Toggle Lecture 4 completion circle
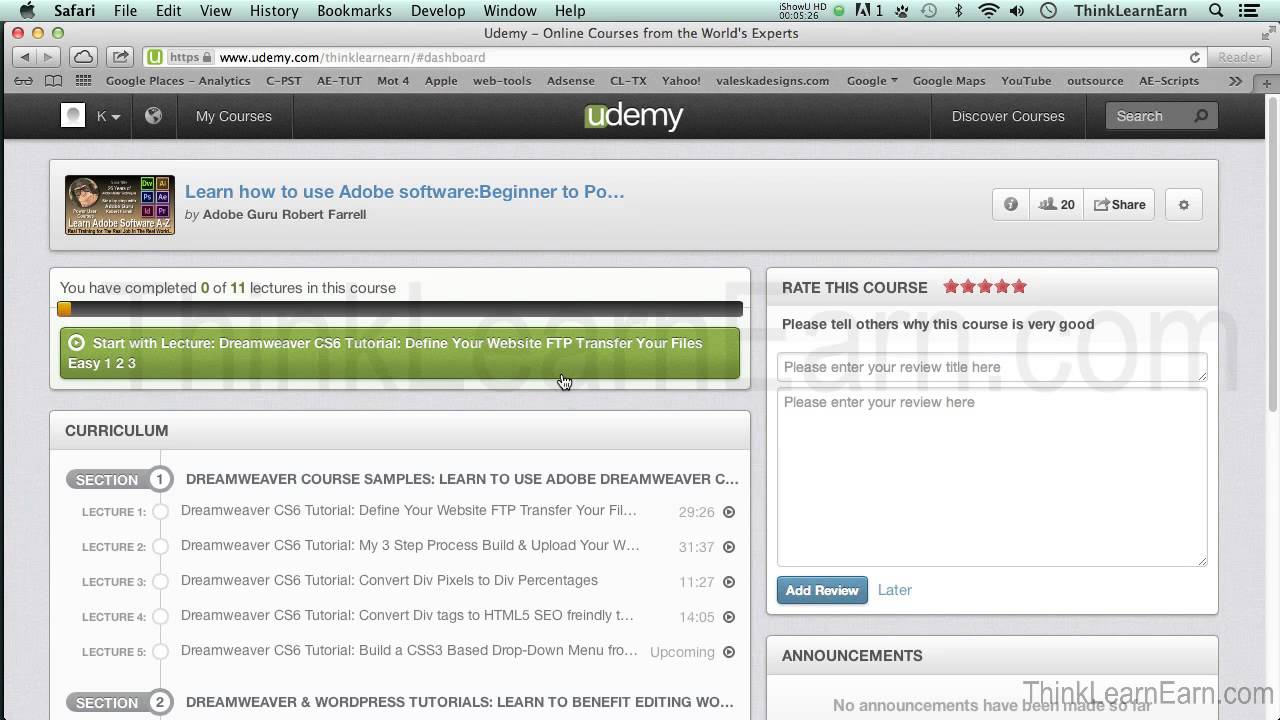This screenshot has height=720, width=1280. click(160, 616)
